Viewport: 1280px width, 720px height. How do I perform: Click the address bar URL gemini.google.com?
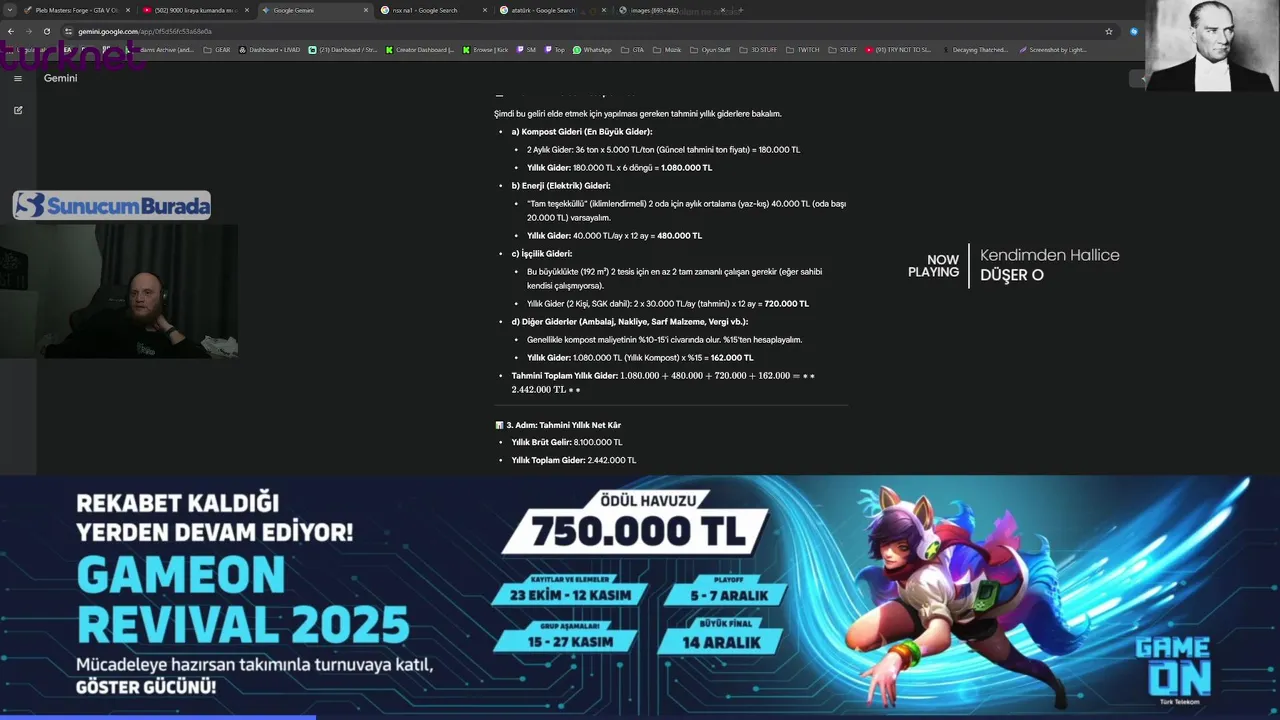pyautogui.click(x=145, y=31)
